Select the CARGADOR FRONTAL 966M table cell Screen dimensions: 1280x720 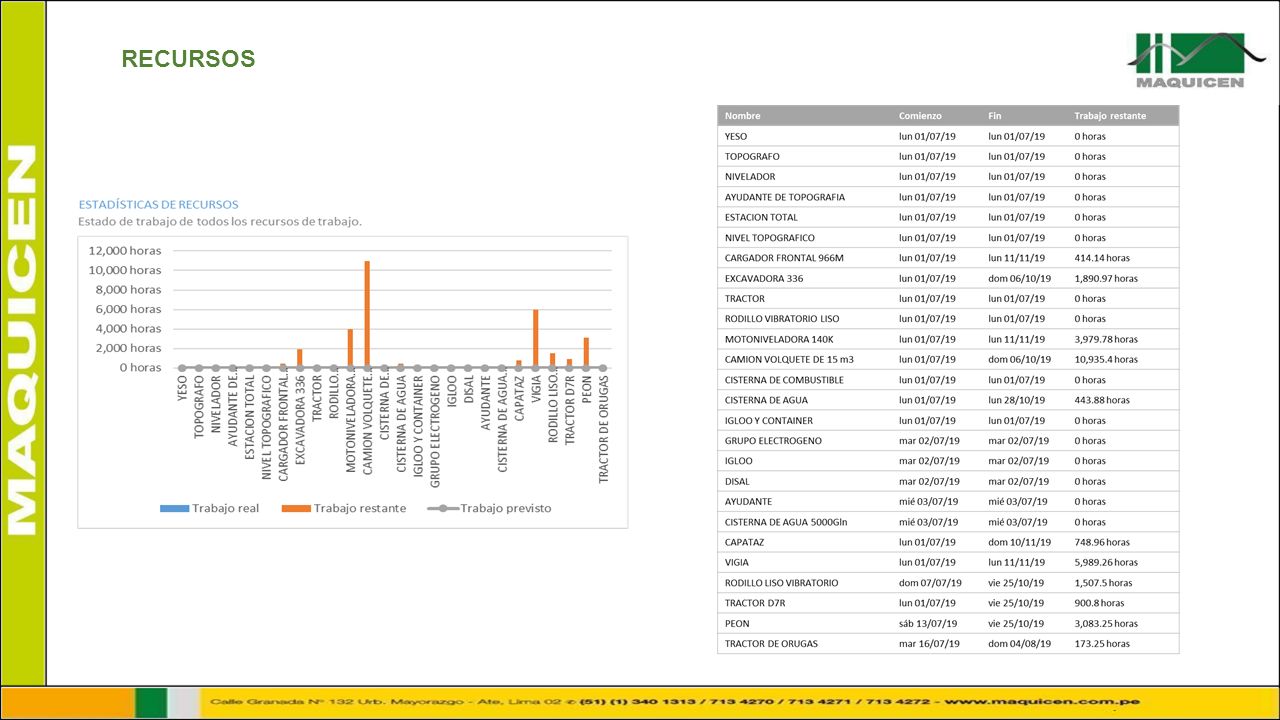[784, 258]
